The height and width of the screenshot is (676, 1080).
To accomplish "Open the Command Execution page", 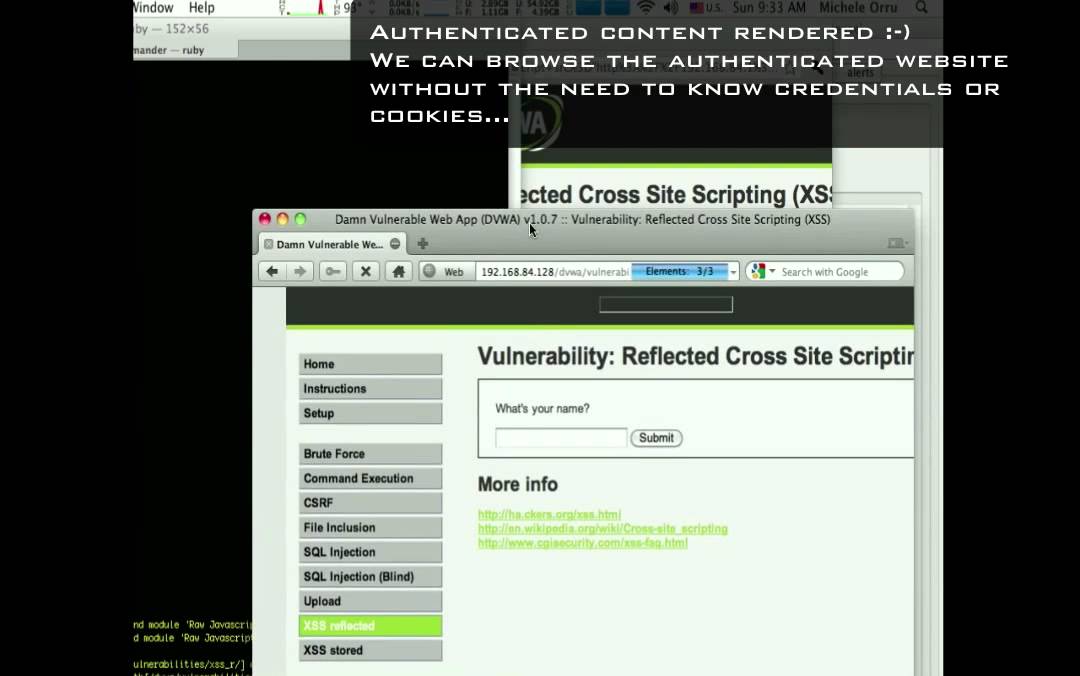I will click(371, 478).
